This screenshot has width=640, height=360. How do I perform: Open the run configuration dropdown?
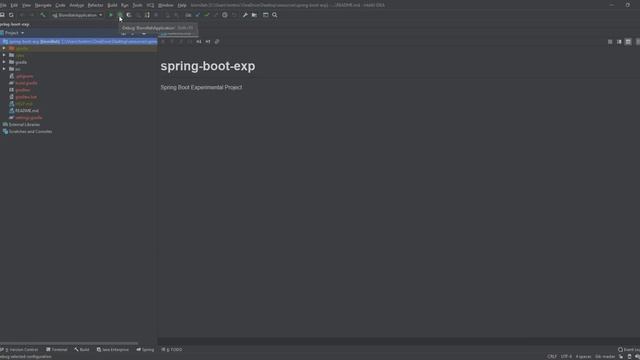click(77, 15)
